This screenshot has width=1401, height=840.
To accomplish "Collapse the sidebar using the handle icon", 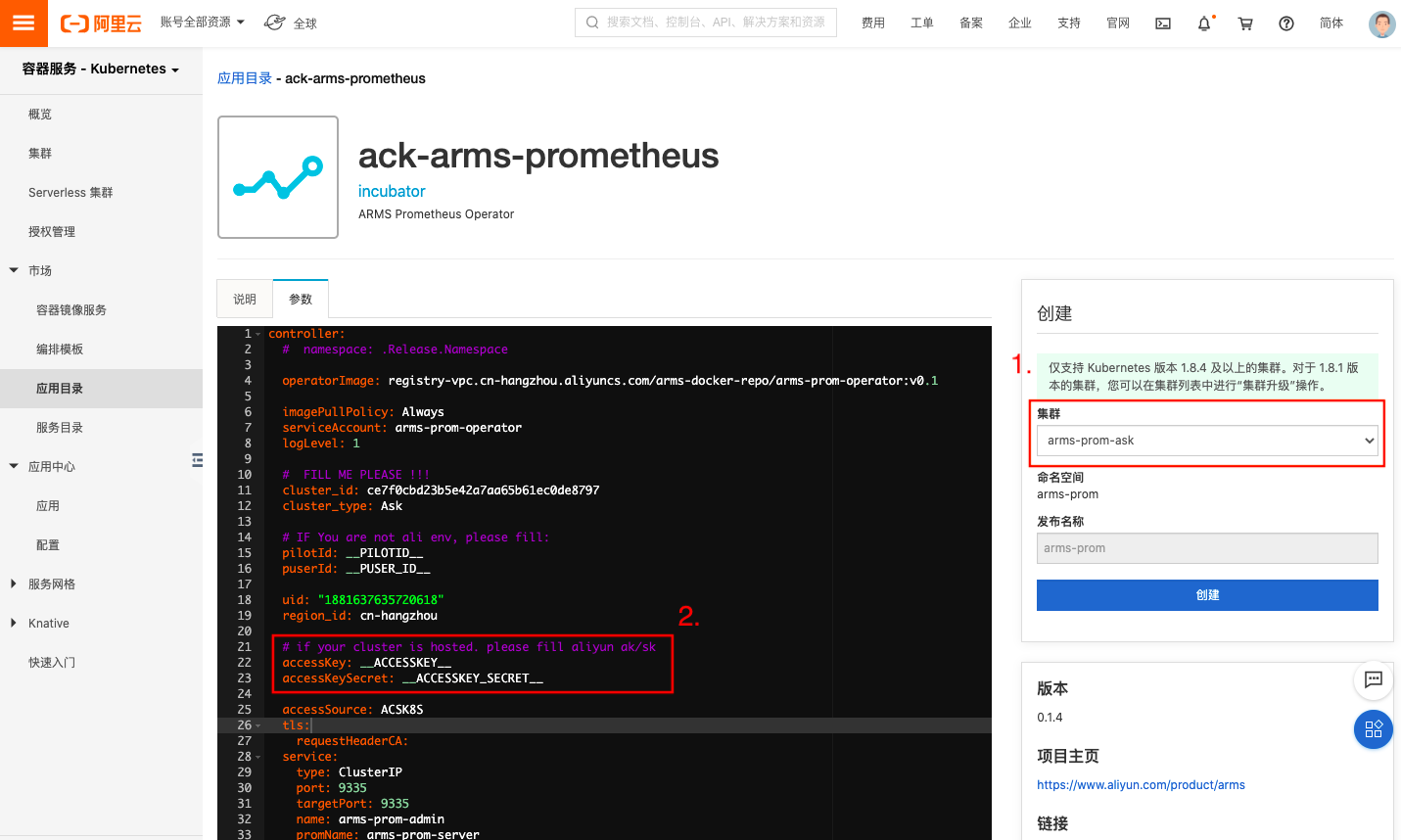I will 198,460.
